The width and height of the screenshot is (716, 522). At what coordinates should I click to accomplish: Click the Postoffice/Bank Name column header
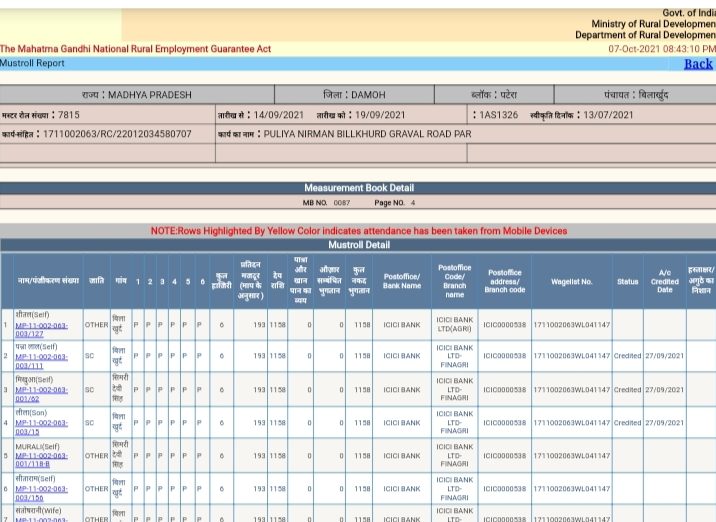click(x=402, y=281)
